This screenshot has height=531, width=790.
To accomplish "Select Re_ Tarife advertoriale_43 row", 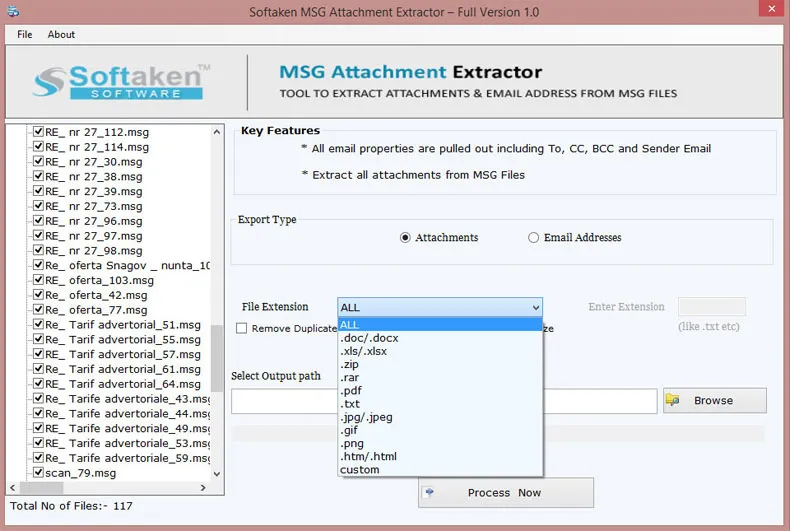I will (127, 399).
